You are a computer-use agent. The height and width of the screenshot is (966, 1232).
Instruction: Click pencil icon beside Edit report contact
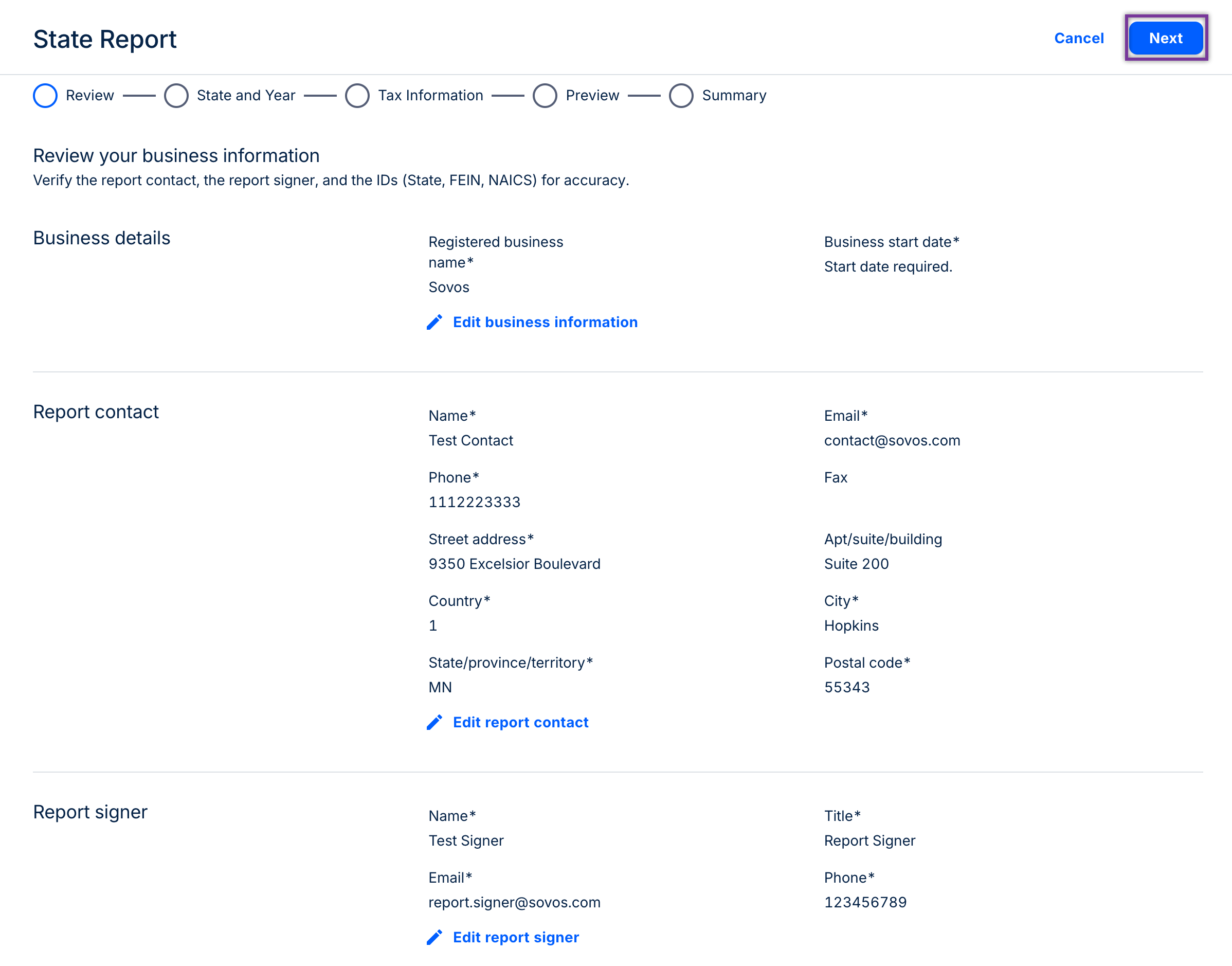tap(434, 722)
